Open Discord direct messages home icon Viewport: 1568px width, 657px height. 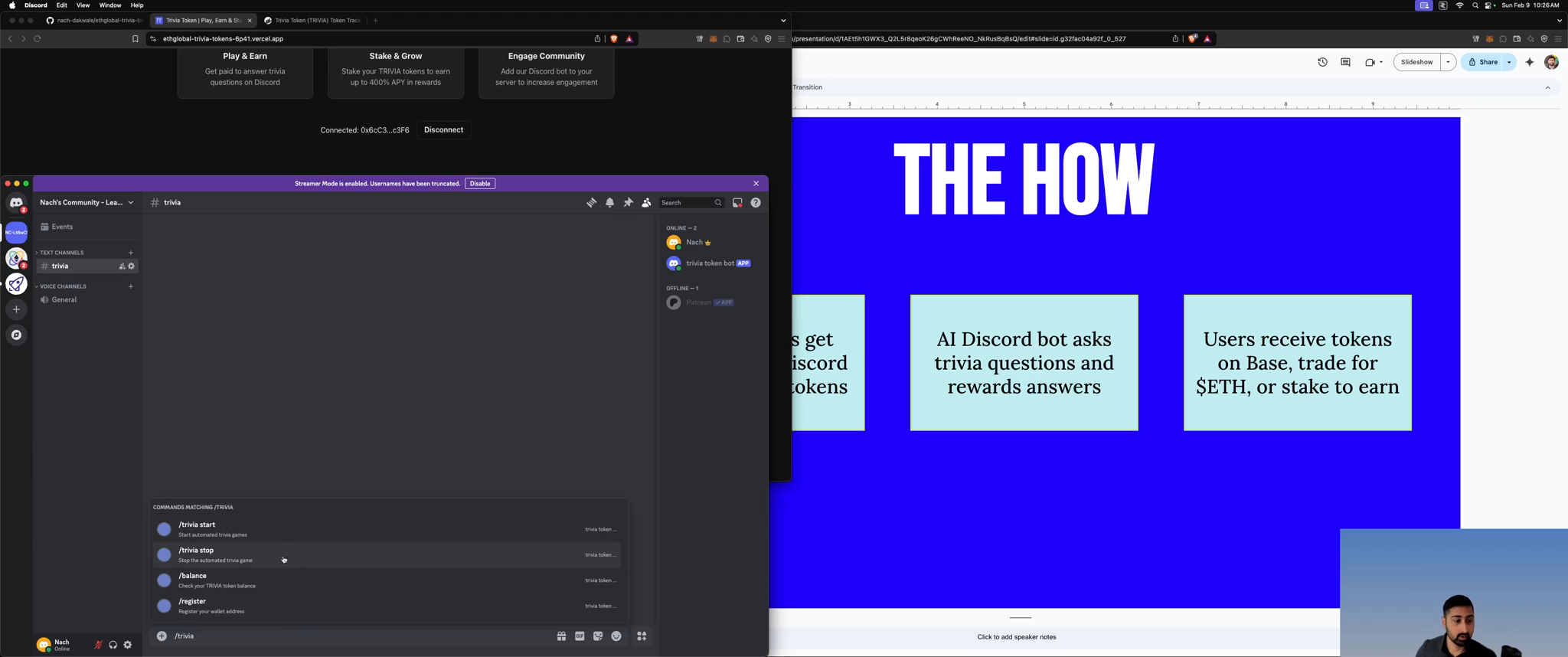pos(16,203)
